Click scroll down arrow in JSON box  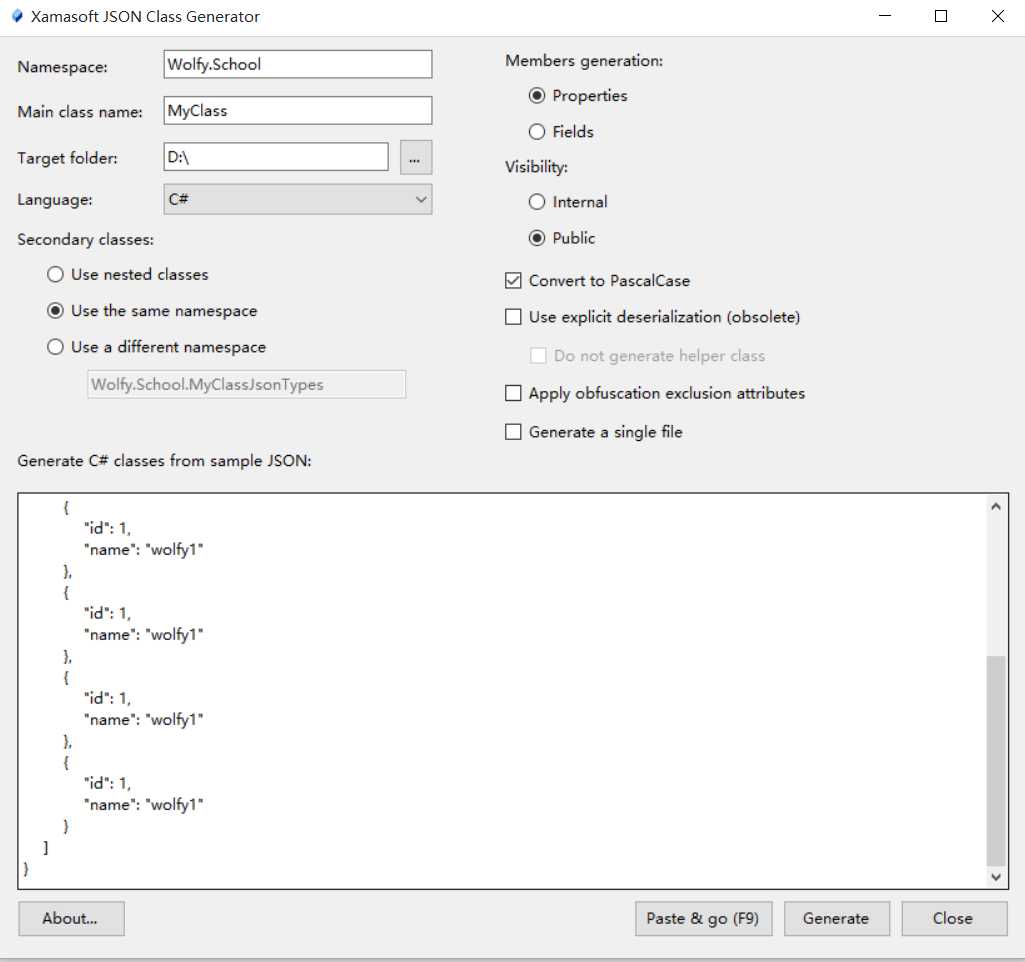pyautogui.click(x=996, y=877)
